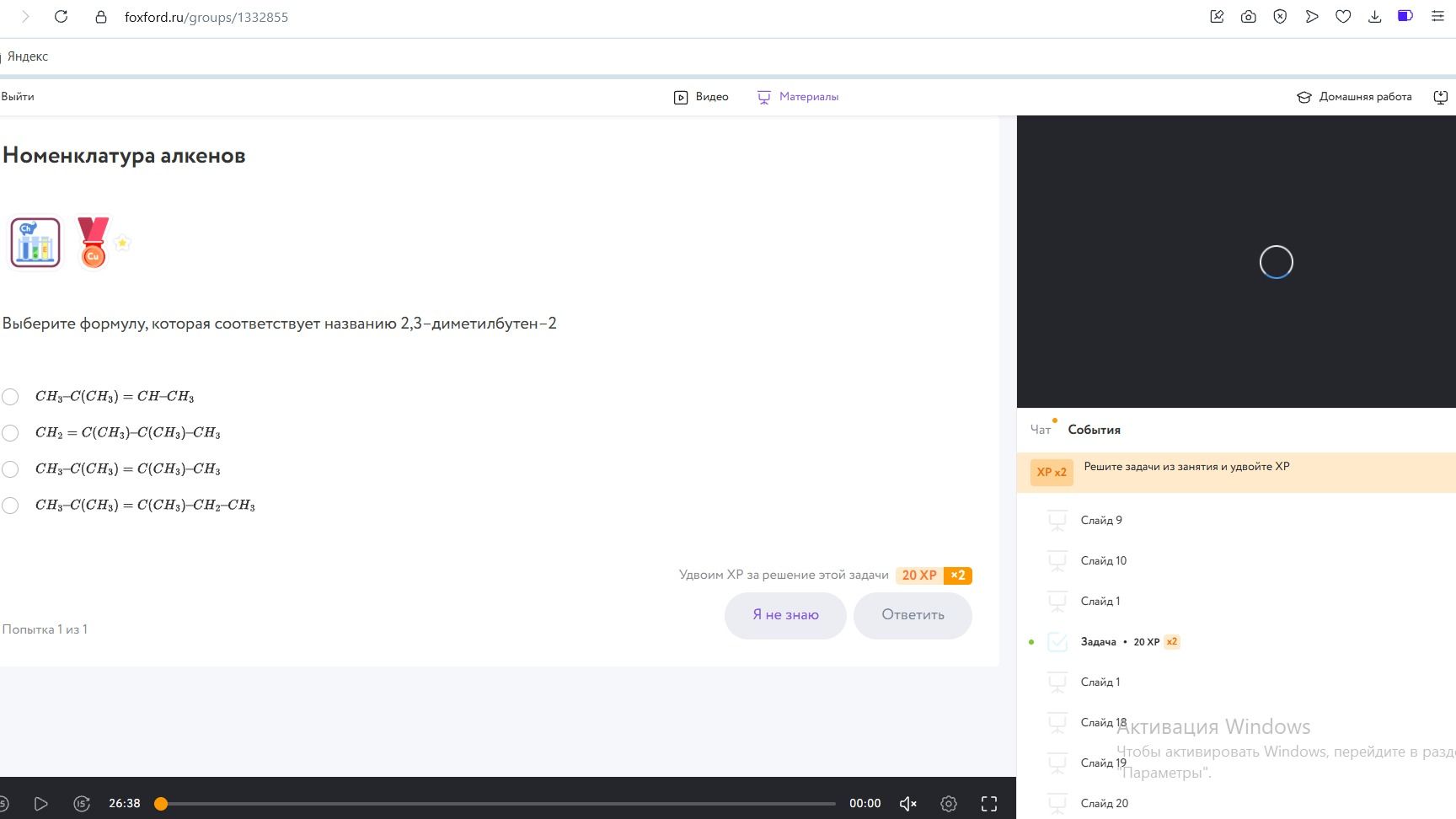1456x819 pixels.
Task: Click the XP x2 banner about doubling XP
Action: (1236, 473)
